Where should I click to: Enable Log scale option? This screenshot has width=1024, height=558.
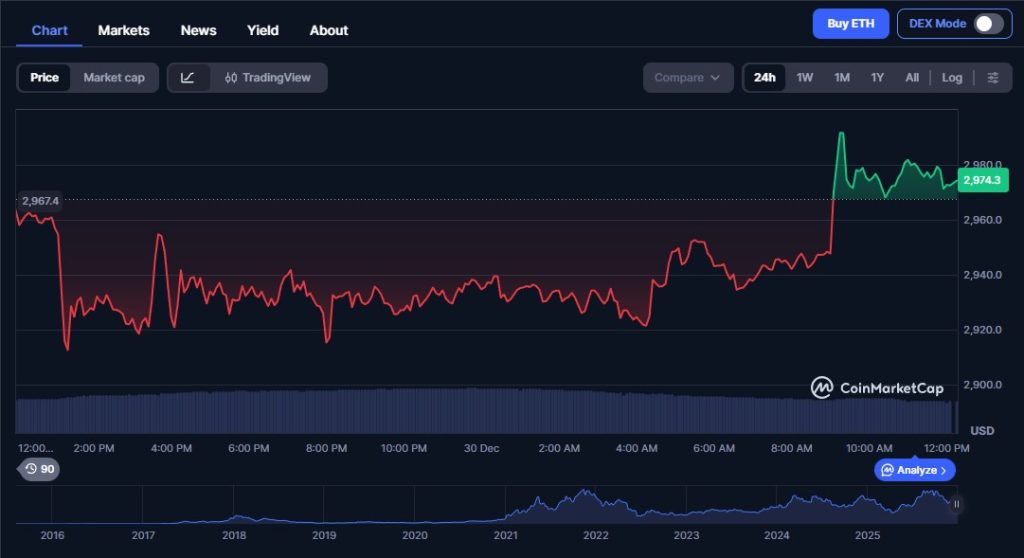point(952,78)
